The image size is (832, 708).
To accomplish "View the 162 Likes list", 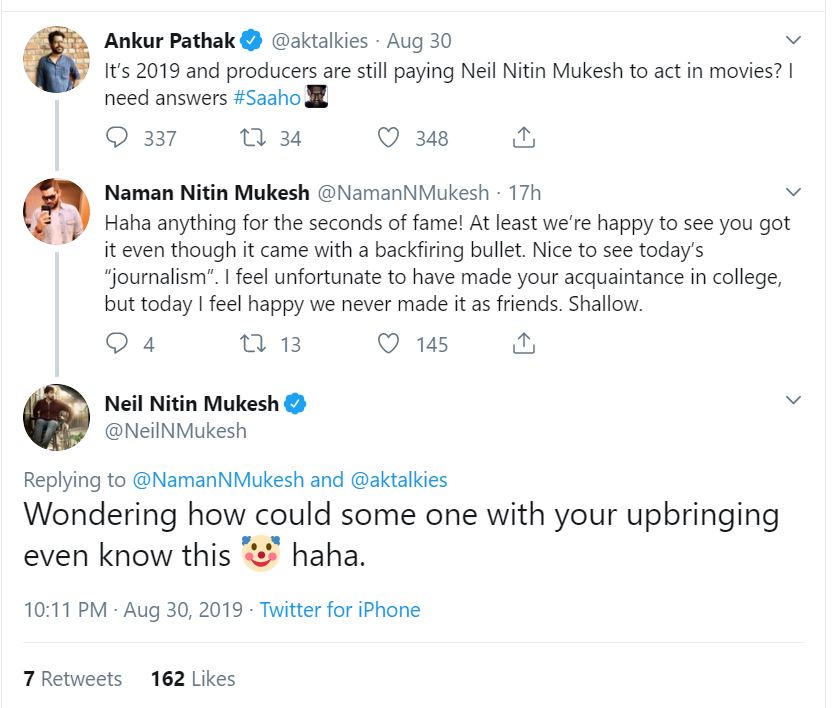I will tap(193, 679).
